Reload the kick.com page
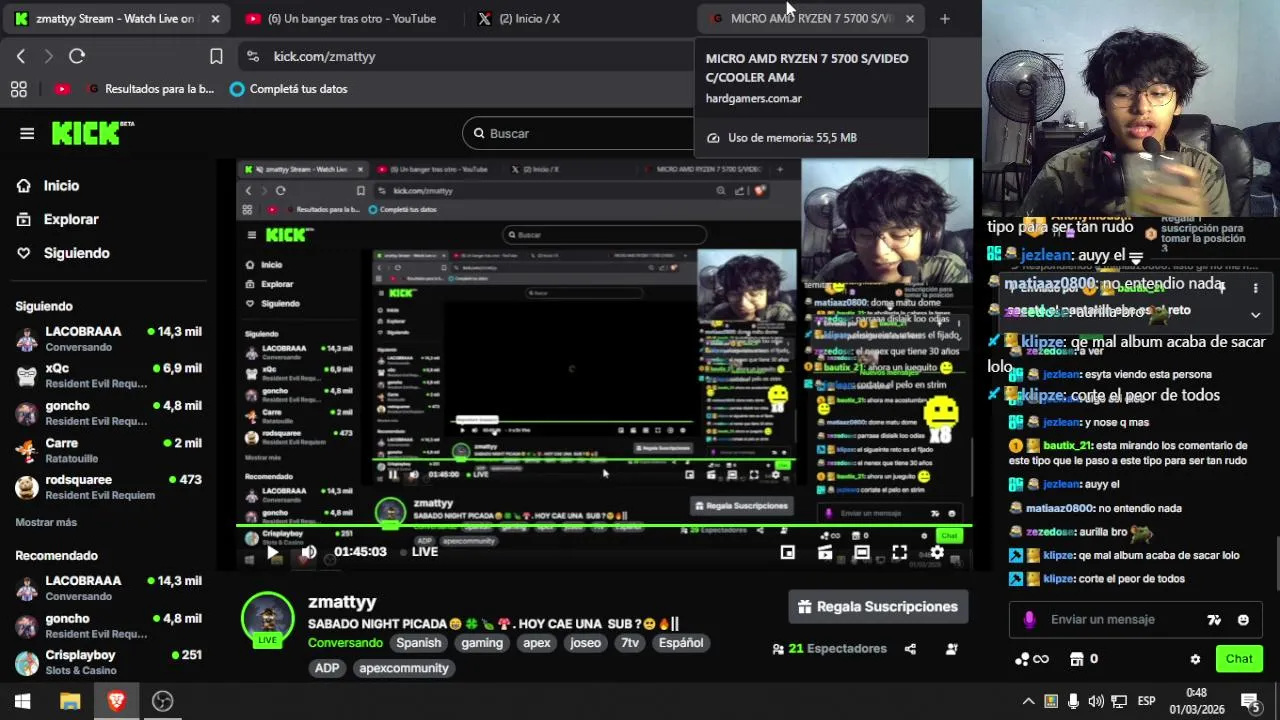This screenshot has width=1280, height=720. pos(77,56)
